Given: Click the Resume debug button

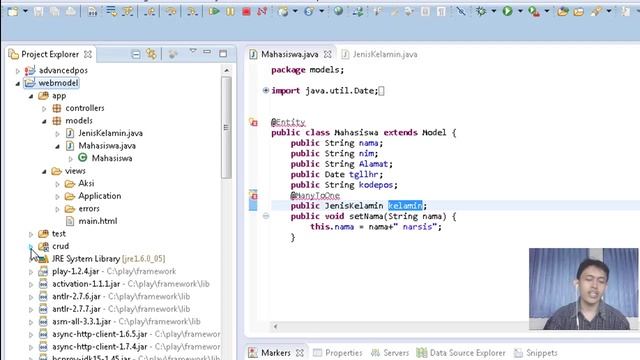Looking at the screenshot, I should coord(214,11).
